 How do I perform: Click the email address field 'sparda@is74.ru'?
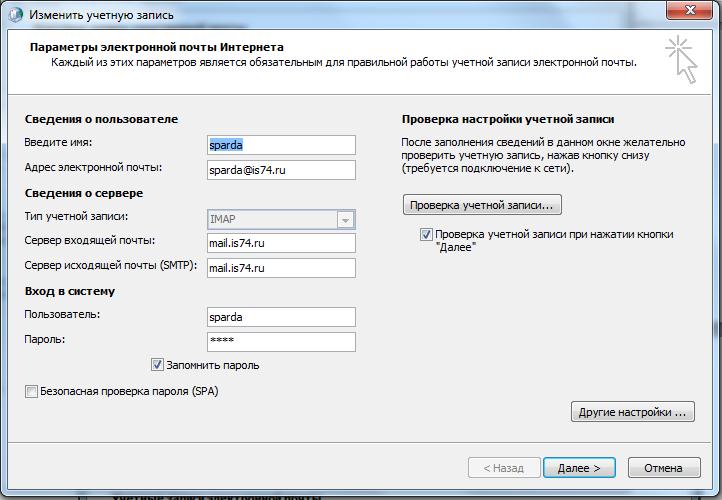[x=281, y=170]
